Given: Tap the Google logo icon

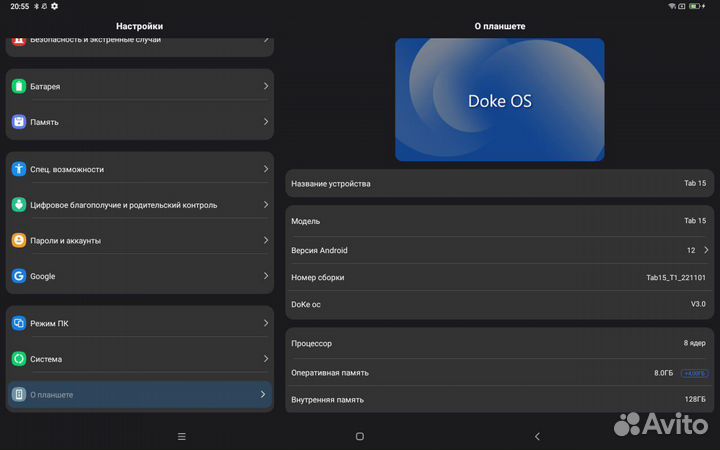Looking at the screenshot, I should pos(19,276).
